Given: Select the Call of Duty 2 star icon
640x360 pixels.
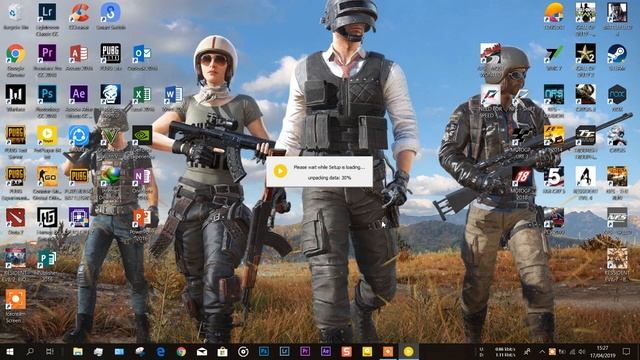Looking at the screenshot, I should tap(585, 53).
